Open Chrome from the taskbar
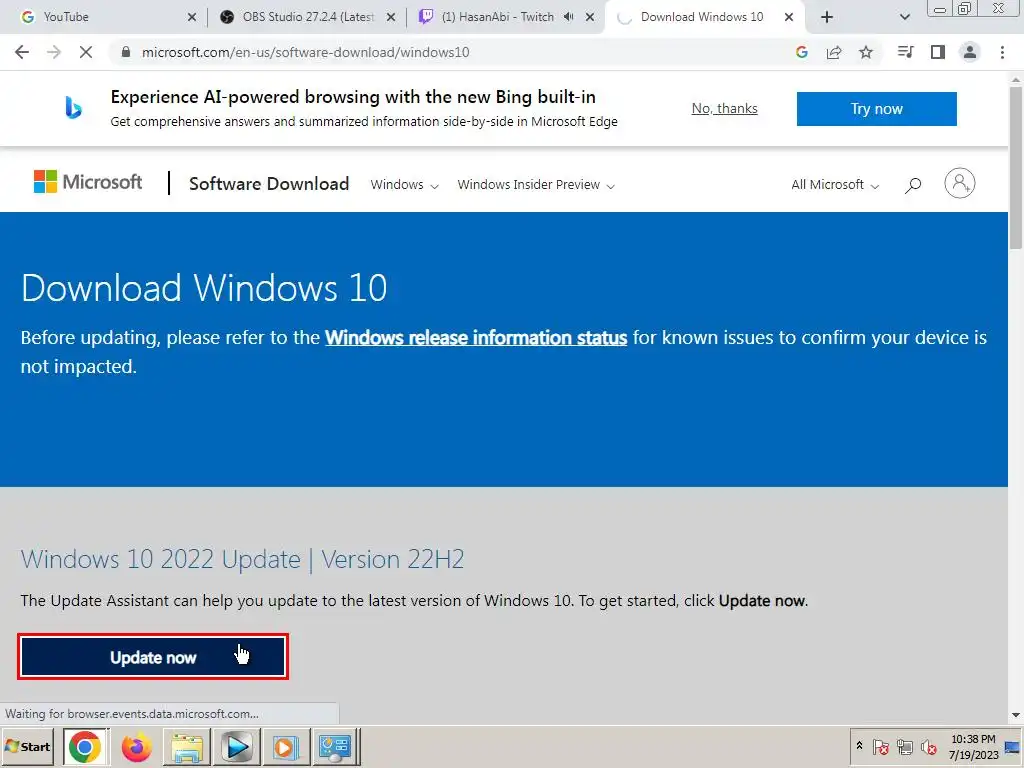 (x=85, y=746)
